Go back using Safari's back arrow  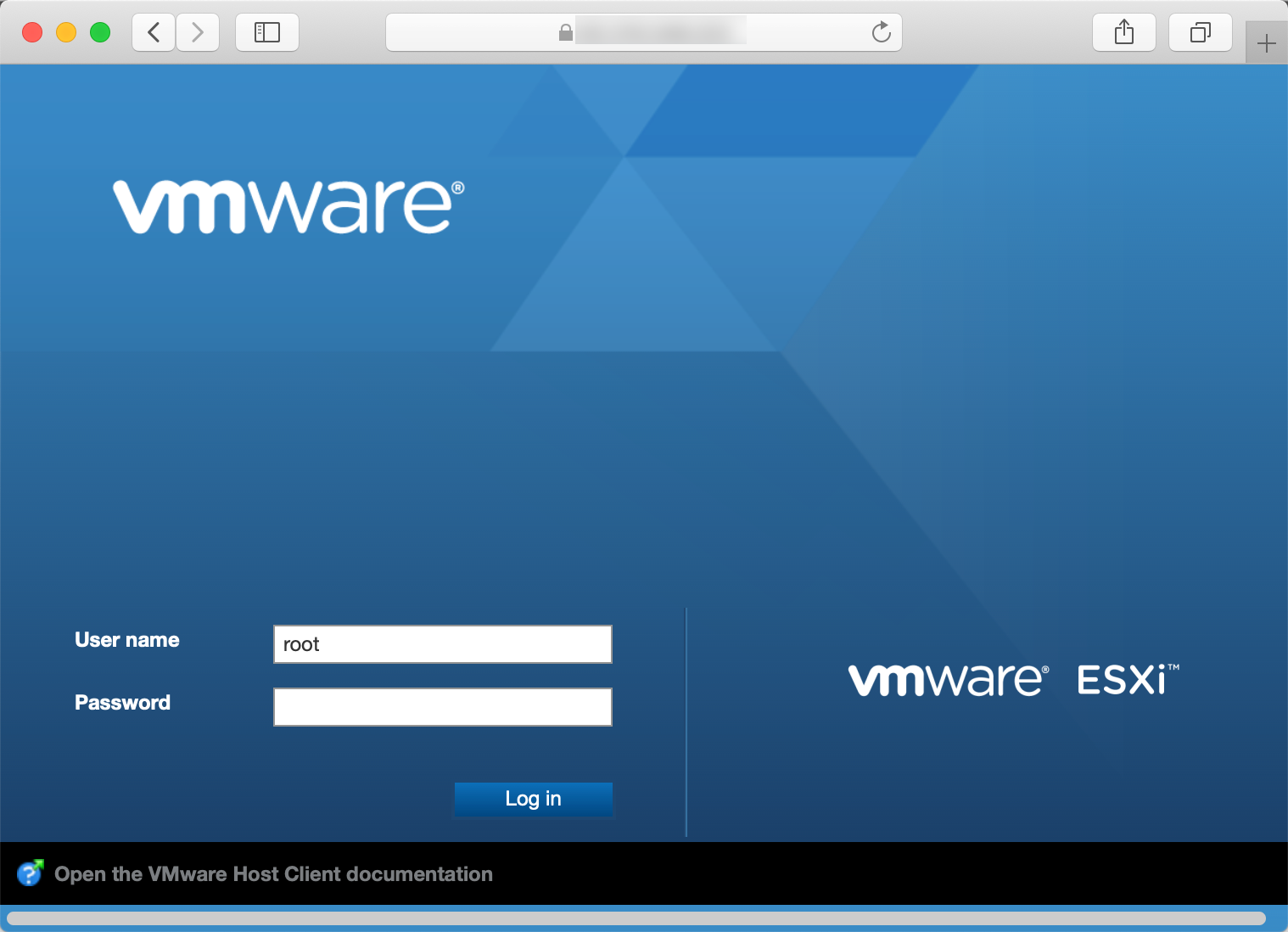tap(154, 32)
